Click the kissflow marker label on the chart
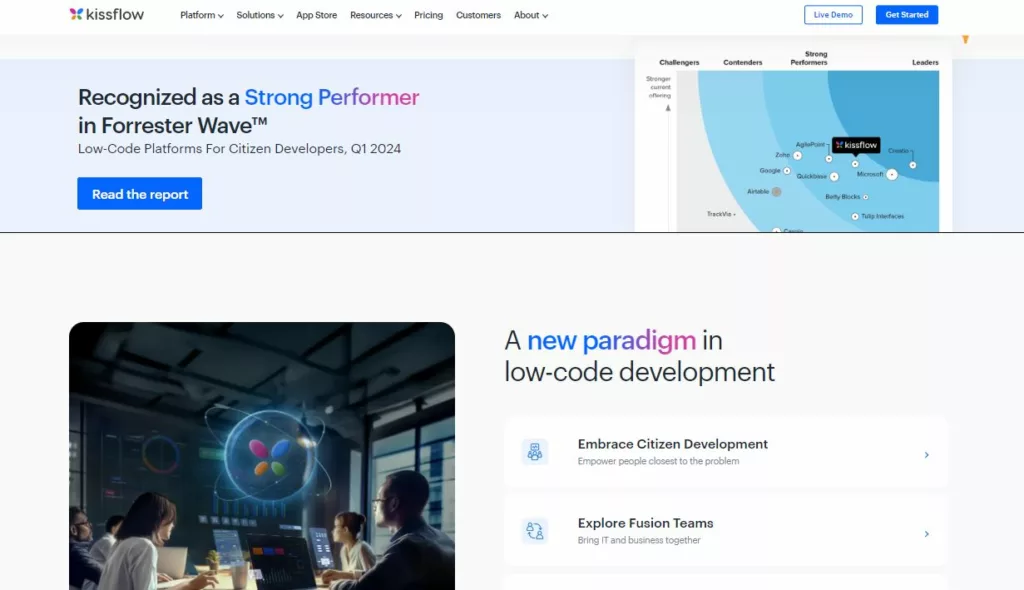 coord(856,145)
